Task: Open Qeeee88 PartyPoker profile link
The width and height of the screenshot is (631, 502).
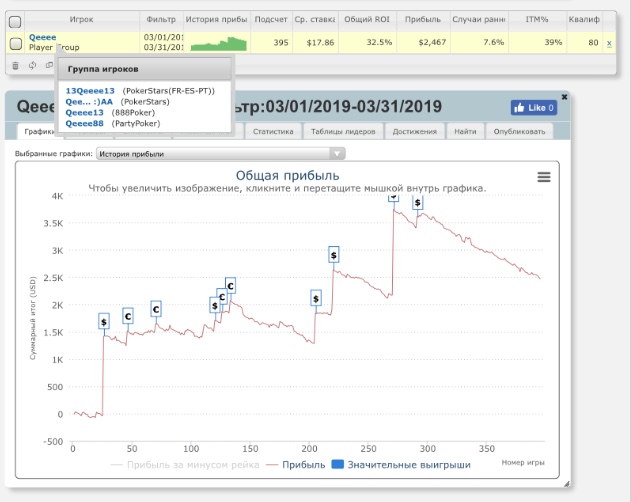Action: 85,124
